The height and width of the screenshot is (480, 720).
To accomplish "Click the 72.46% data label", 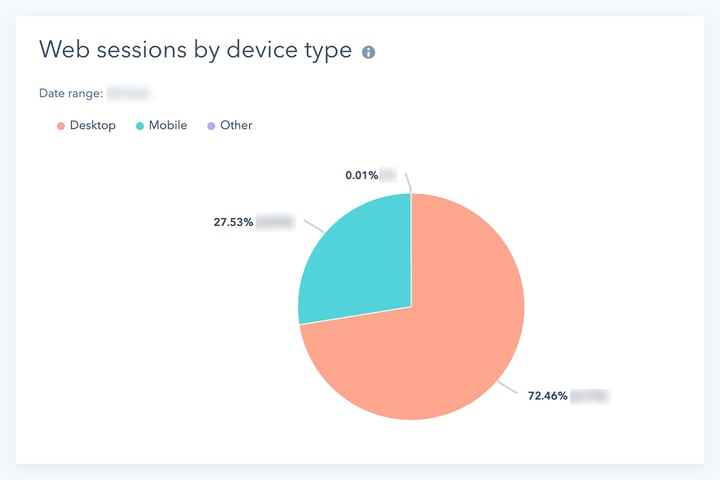I will coord(548,396).
